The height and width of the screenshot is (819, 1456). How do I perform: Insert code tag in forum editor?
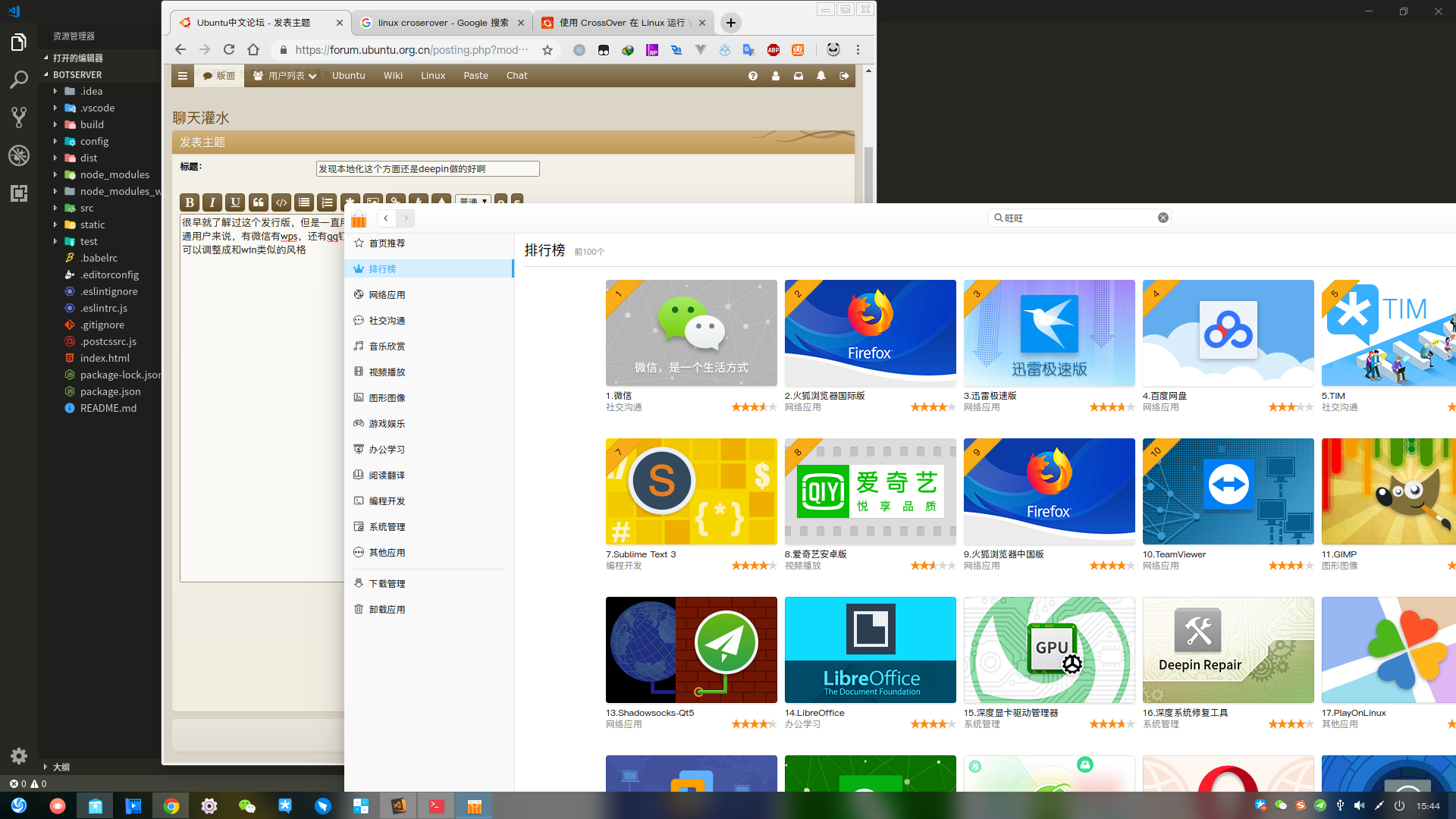pyautogui.click(x=281, y=202)
